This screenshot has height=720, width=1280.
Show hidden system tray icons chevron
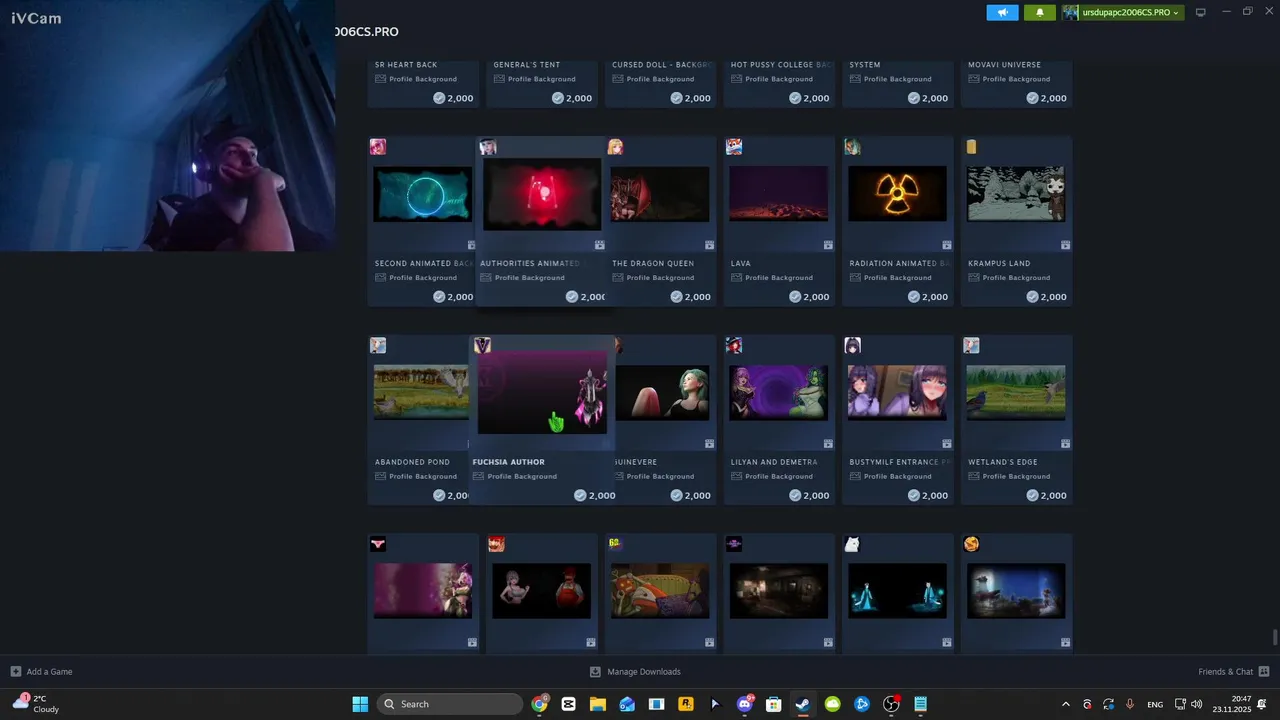click(x=1065, y=704)
